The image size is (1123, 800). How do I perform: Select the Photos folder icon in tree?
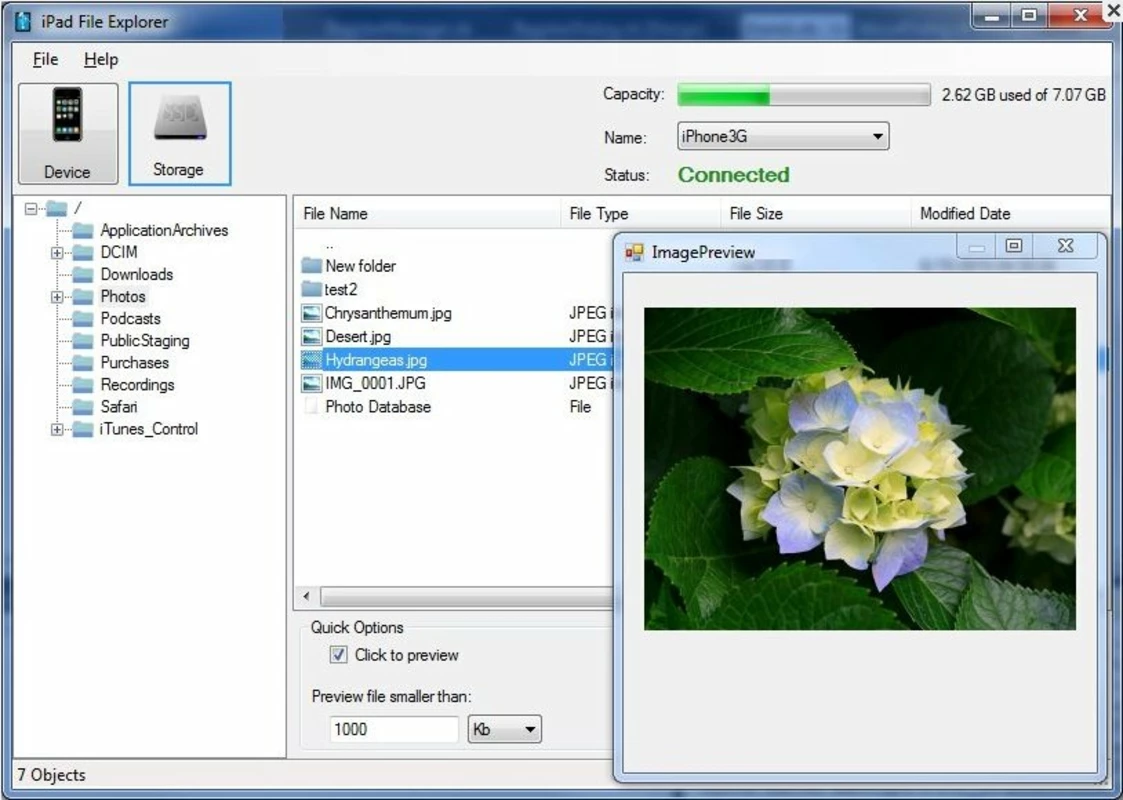point(83,297)
